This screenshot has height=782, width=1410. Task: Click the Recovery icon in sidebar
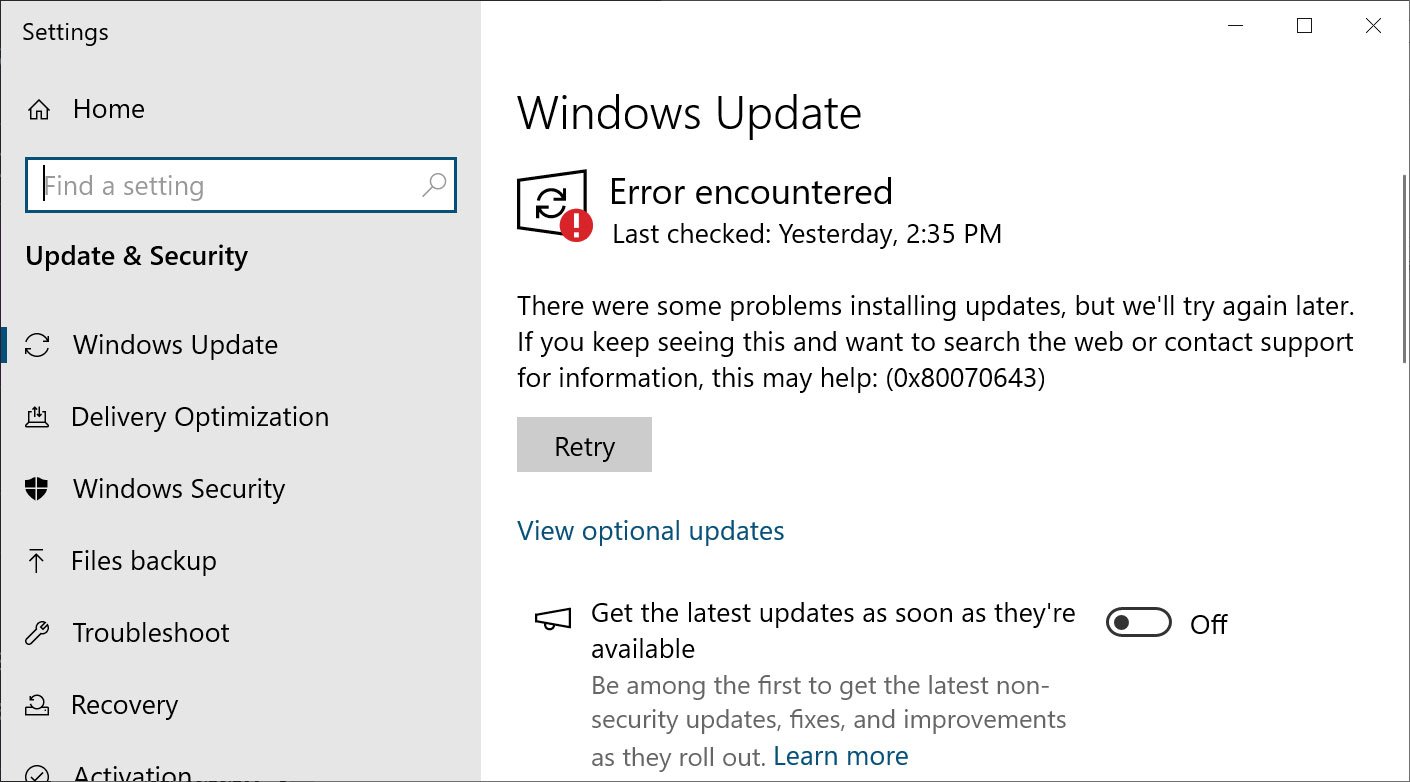pos(37,705)
